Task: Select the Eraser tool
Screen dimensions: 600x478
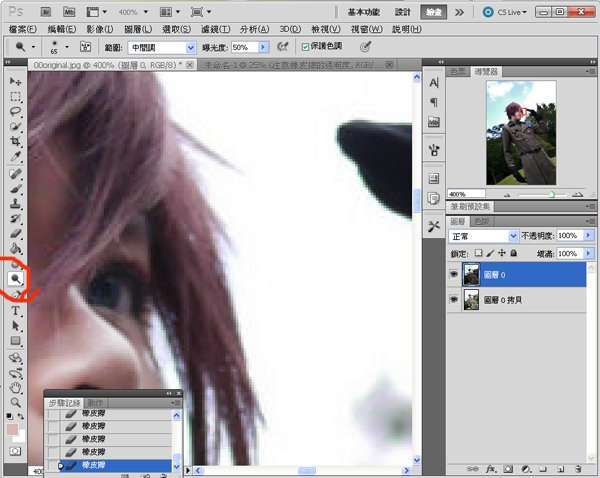Action: click(15, 234)
